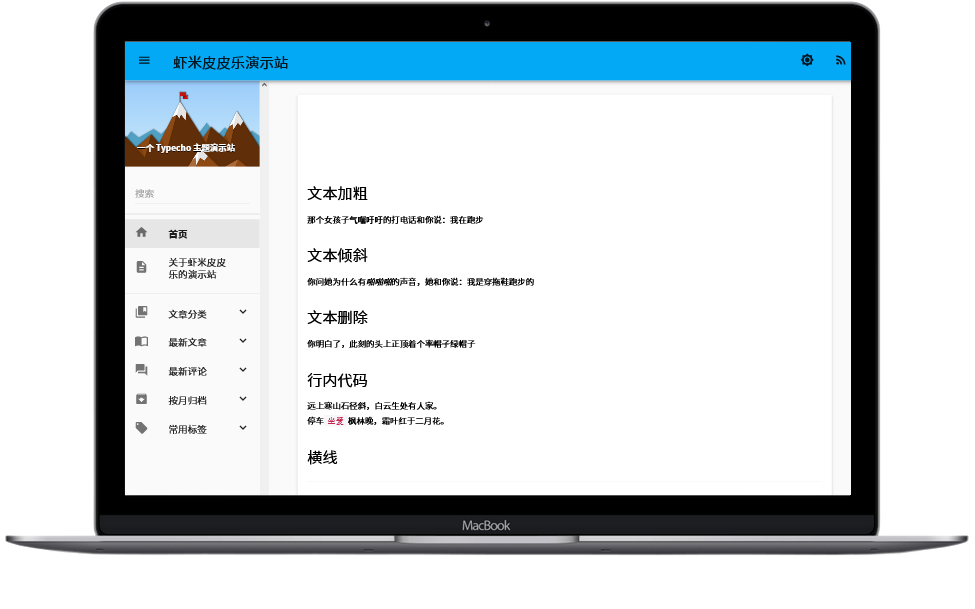This screenshot has height=609, width=975.
Task: Click the 虾米皮皮乐演示站 site title
Action: (230, 62)
